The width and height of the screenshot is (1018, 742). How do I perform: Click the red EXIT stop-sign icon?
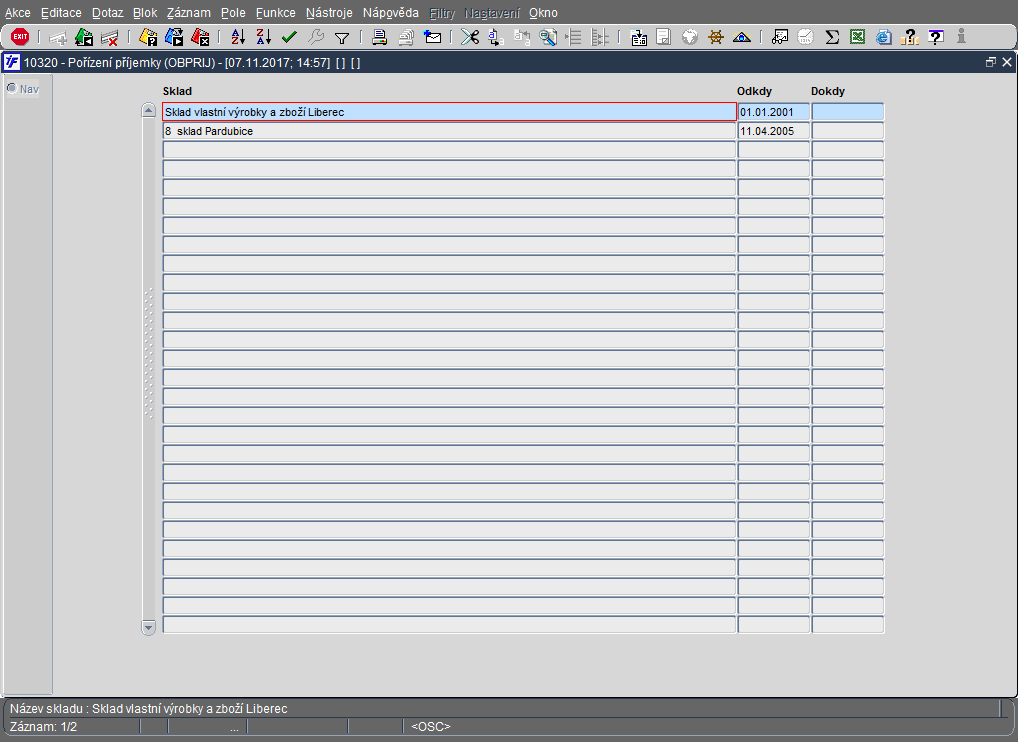[x=20, y=37]
